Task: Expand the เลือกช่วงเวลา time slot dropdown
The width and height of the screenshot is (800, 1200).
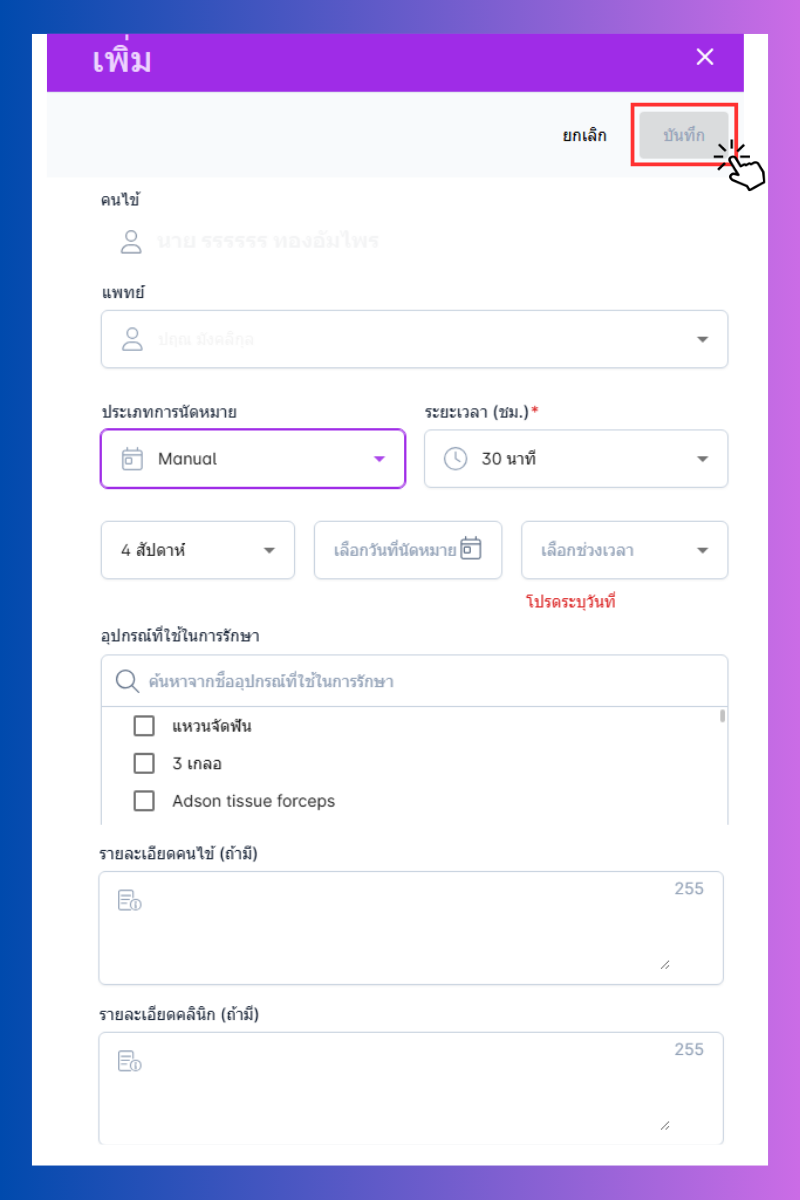Action: point(702,550)
